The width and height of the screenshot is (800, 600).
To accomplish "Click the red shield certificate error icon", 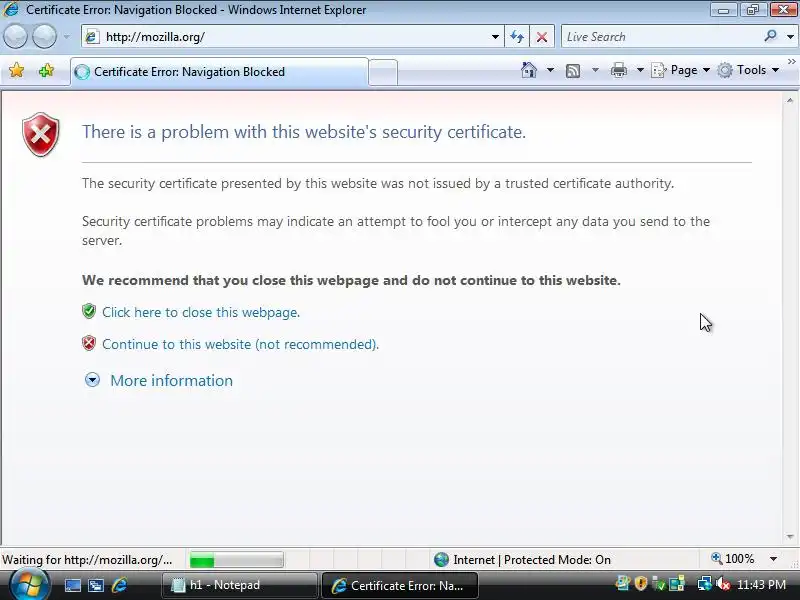I will [41, 135].
